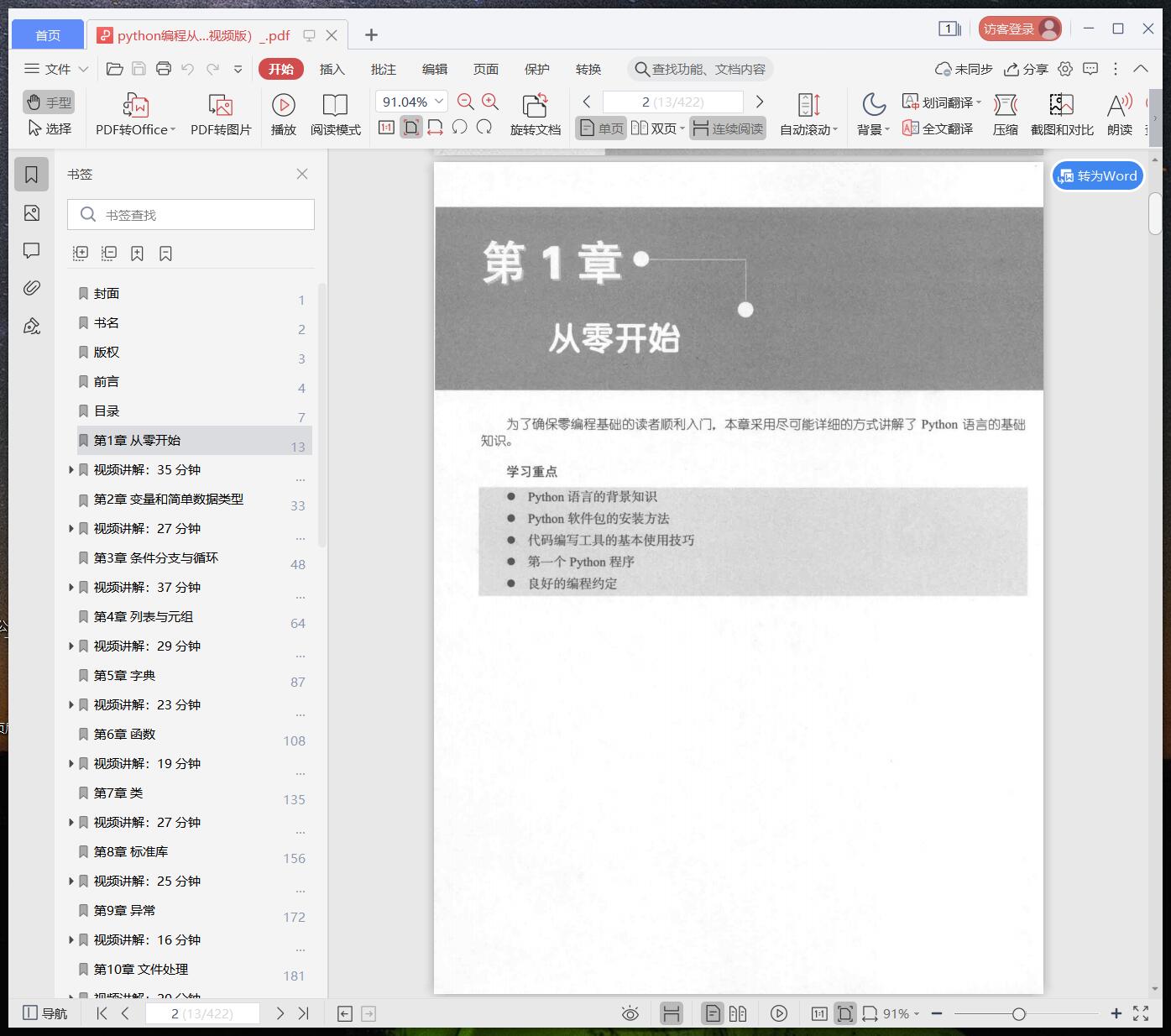The width and height of the screenshot is (1171, 1036).
Task: Start Read Aloud
Action: [1120, 114]
